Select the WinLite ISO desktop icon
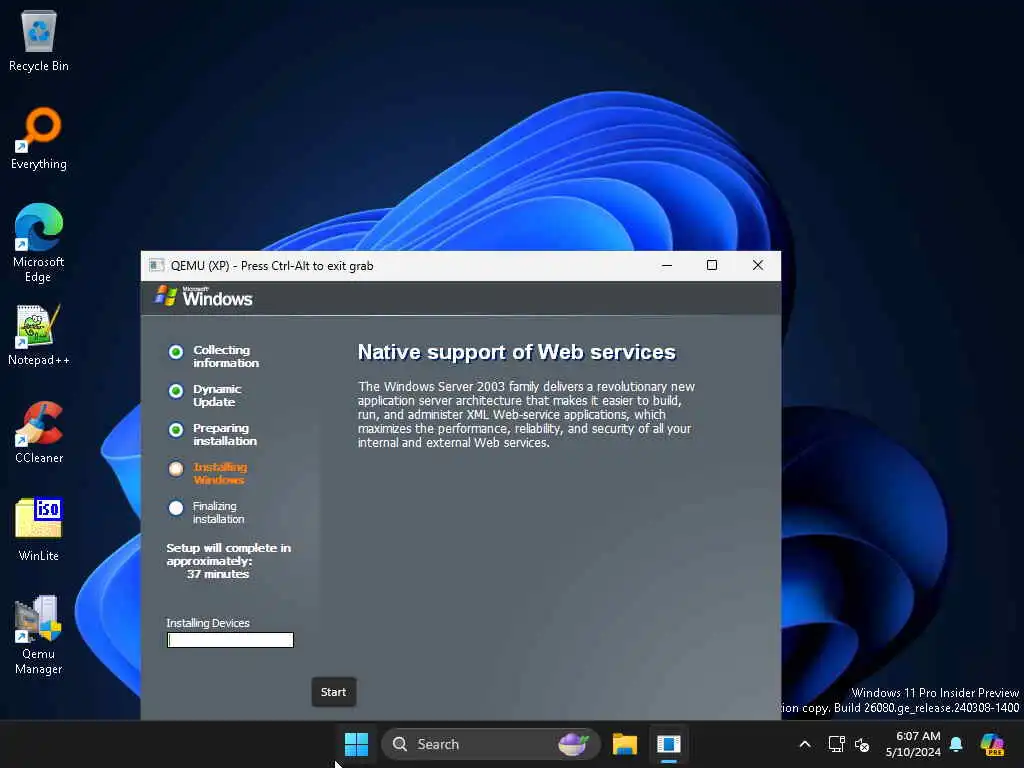This screenshot has width=1024, height=768. (39, 530)
